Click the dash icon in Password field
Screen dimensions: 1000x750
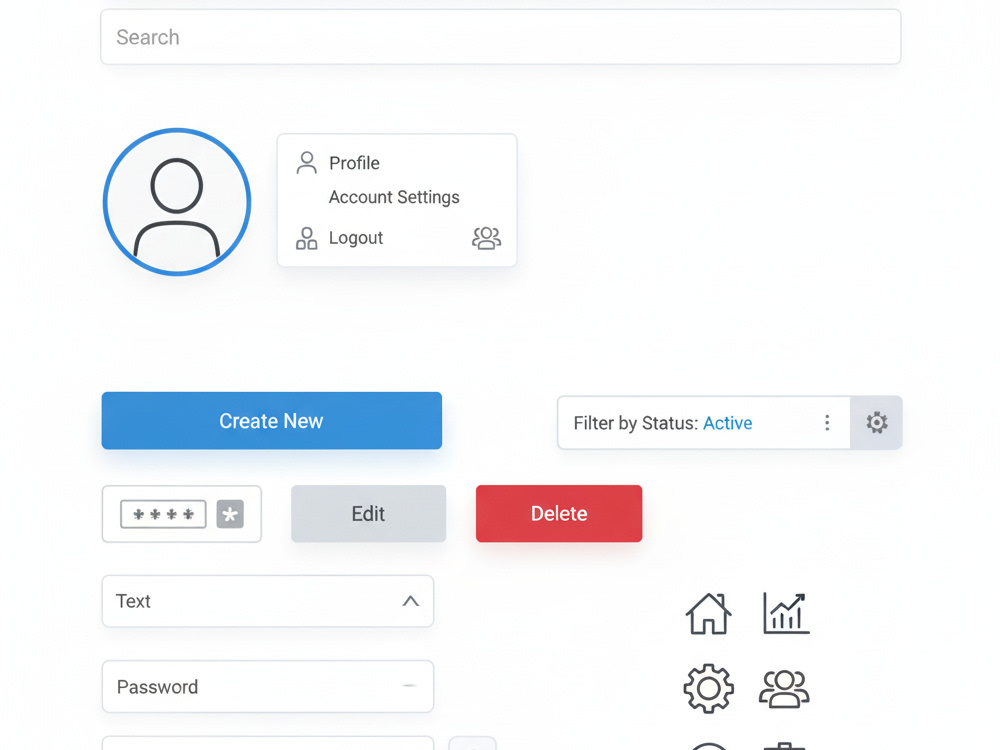click(x=409, y=686)
